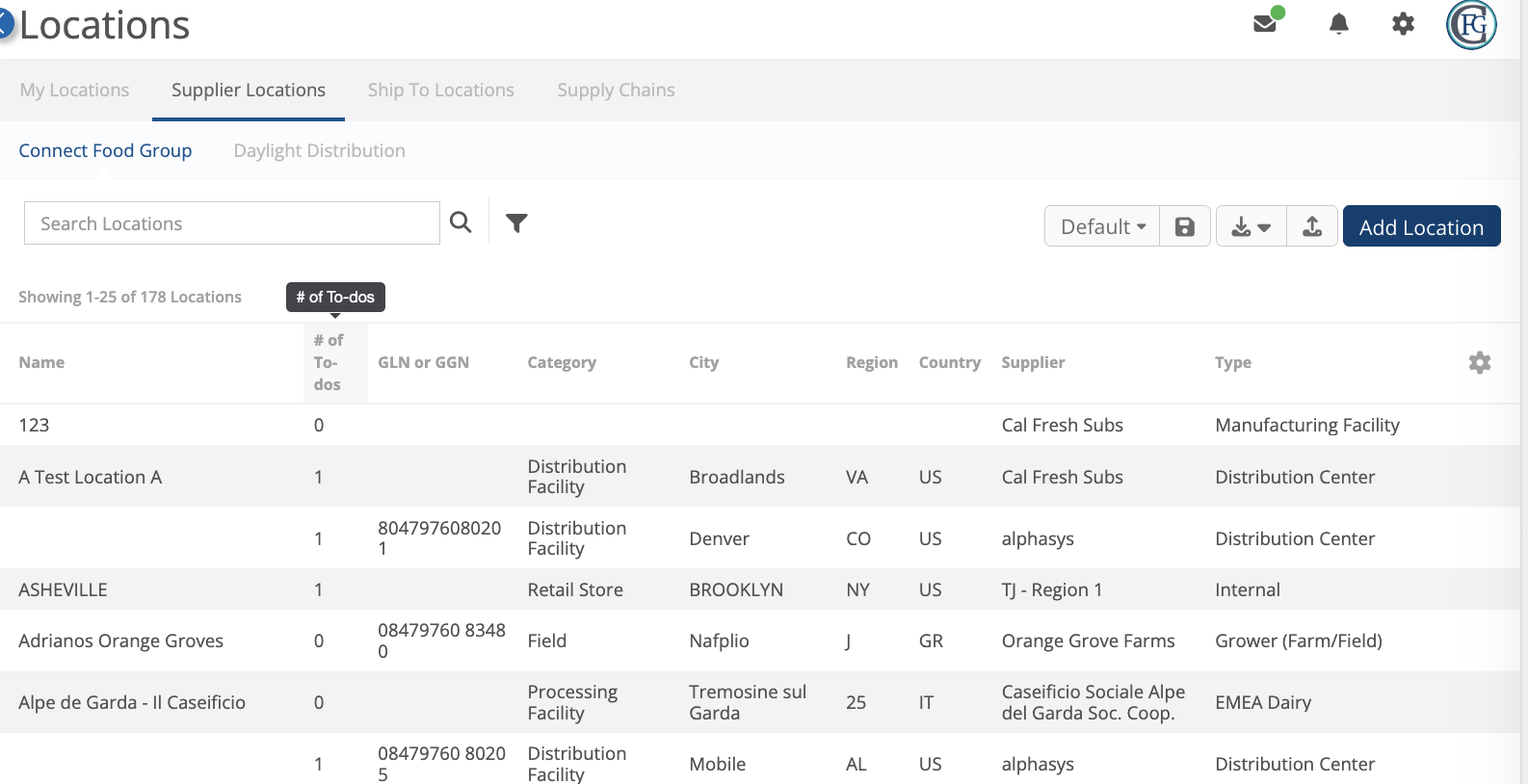Click the Locations page title

(104, 24)
